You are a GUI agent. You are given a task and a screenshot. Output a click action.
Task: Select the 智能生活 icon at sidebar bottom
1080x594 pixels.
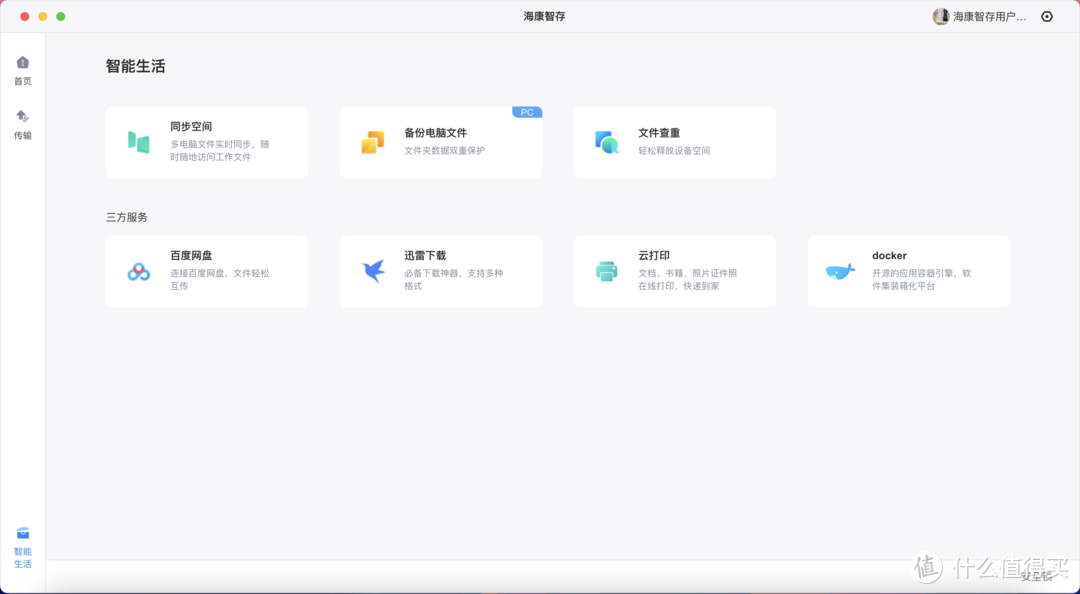(x=22, y=533)
